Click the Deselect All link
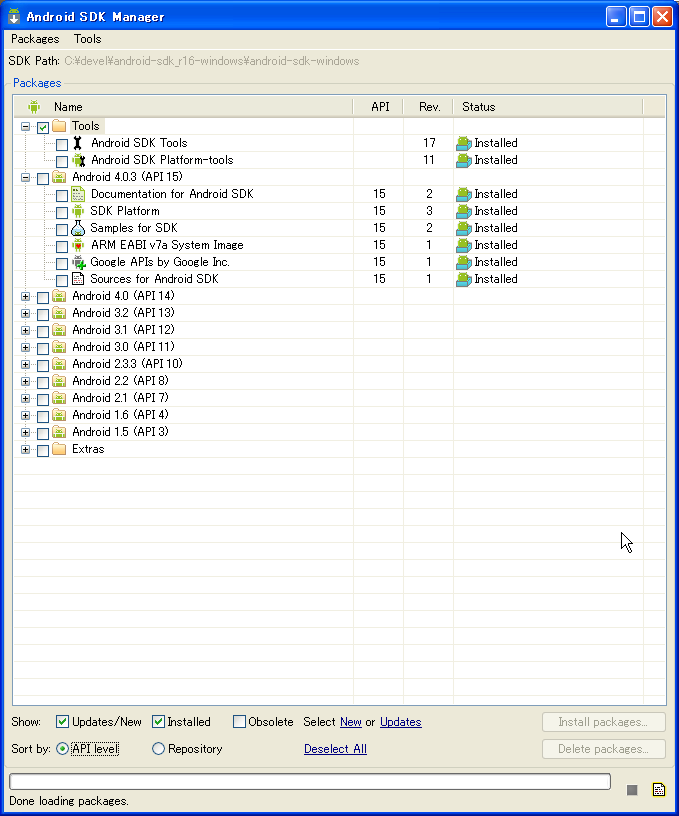 coord(336,749)
